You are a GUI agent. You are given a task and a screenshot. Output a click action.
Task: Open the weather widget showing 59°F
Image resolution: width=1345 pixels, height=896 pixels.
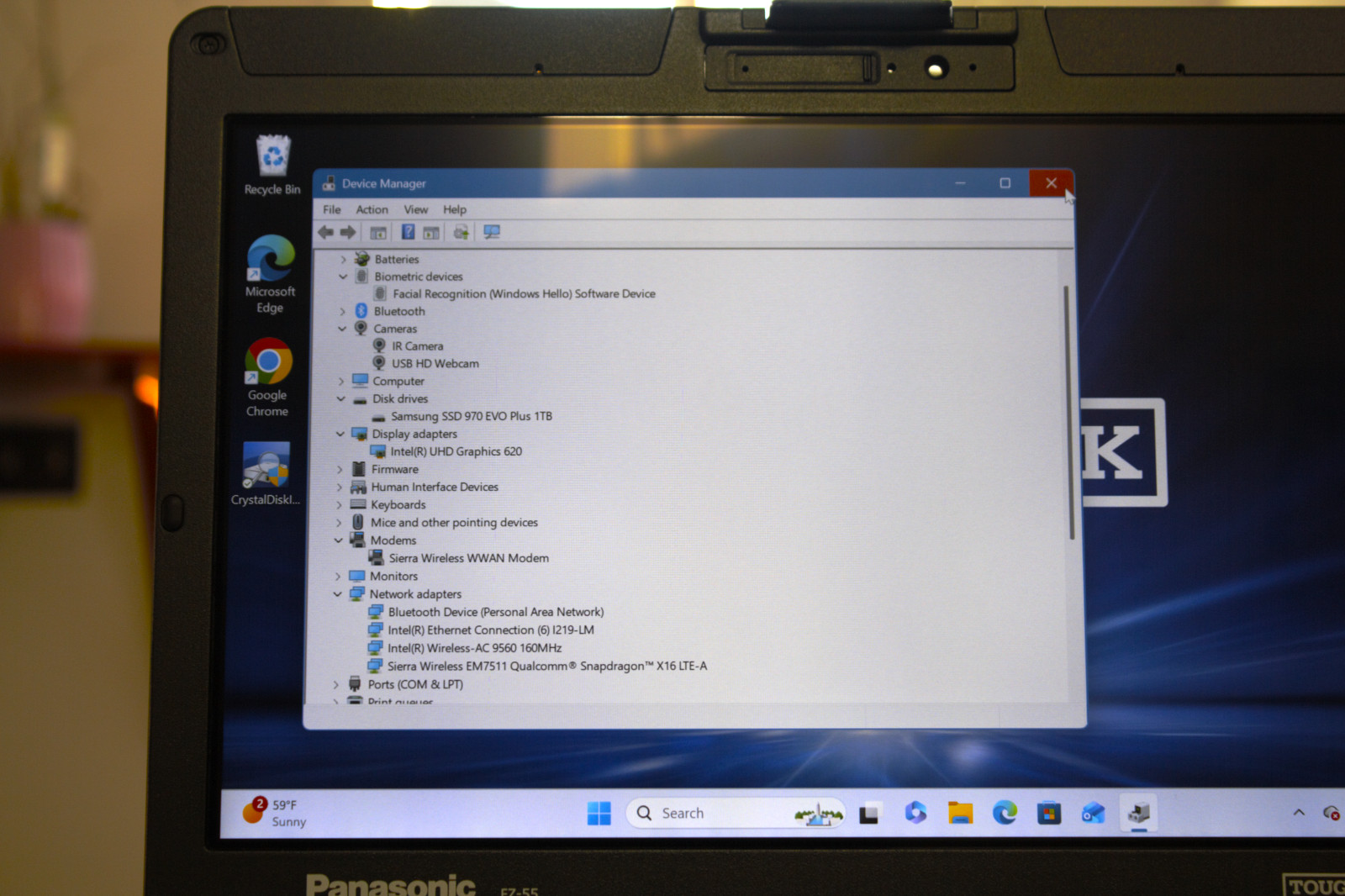pos(275,813)
